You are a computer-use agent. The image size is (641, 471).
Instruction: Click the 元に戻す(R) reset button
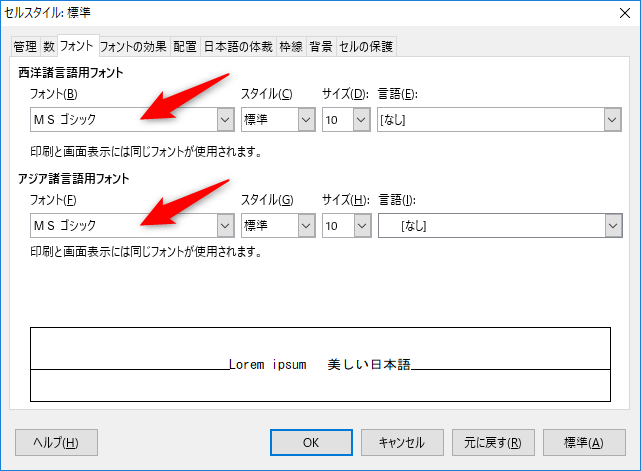tap(486, 443)
